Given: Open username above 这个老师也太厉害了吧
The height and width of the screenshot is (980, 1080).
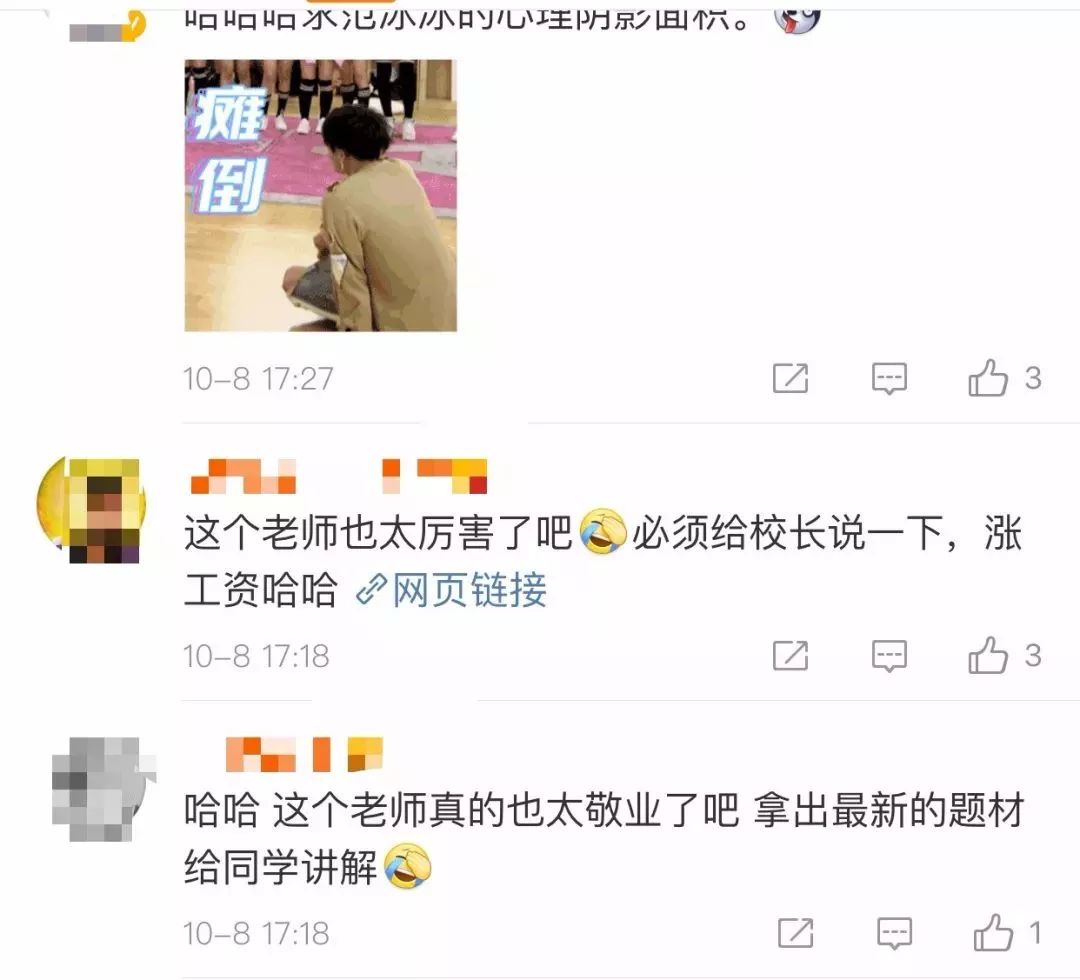Looking at the screenshot, I should pos(338,477).
